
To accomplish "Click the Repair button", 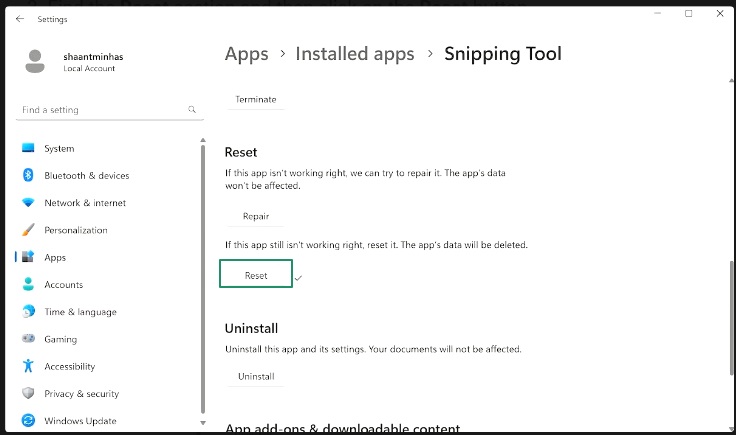I will tap(256, 216).
